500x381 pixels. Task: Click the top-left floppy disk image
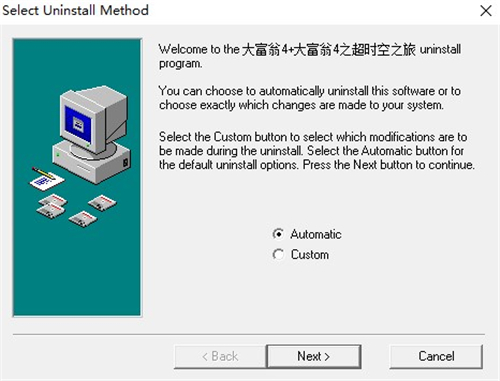(x=52, y=201)
